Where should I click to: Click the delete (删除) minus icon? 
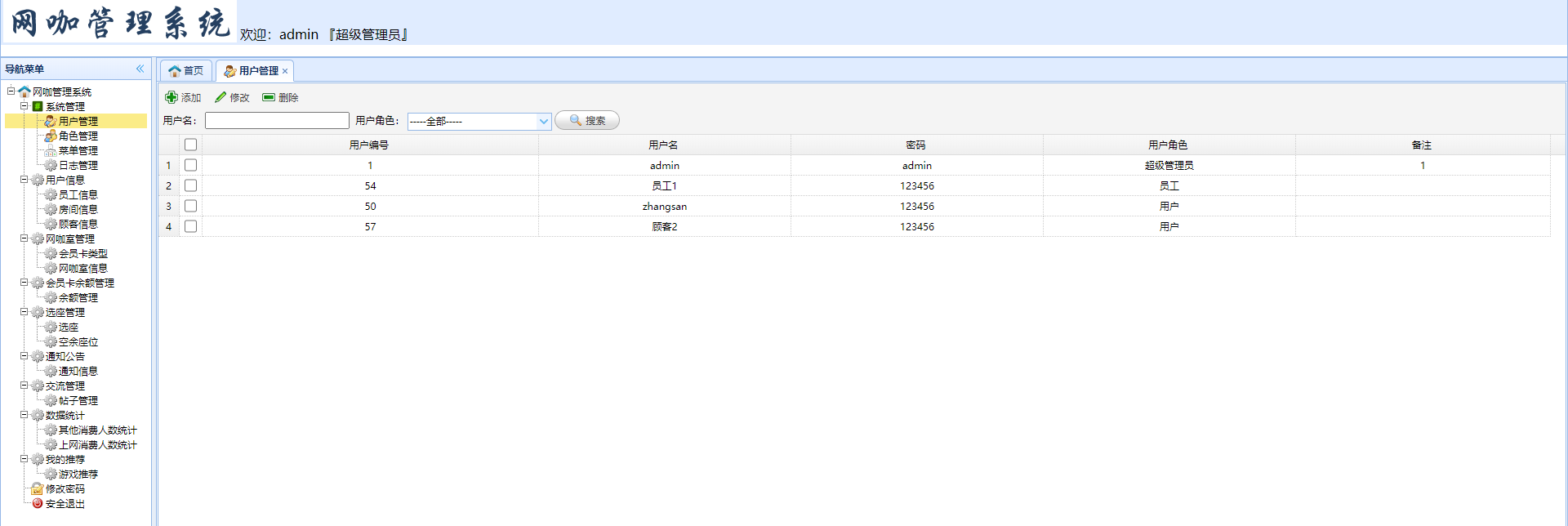pyautogui.click(x=269, y=97)
